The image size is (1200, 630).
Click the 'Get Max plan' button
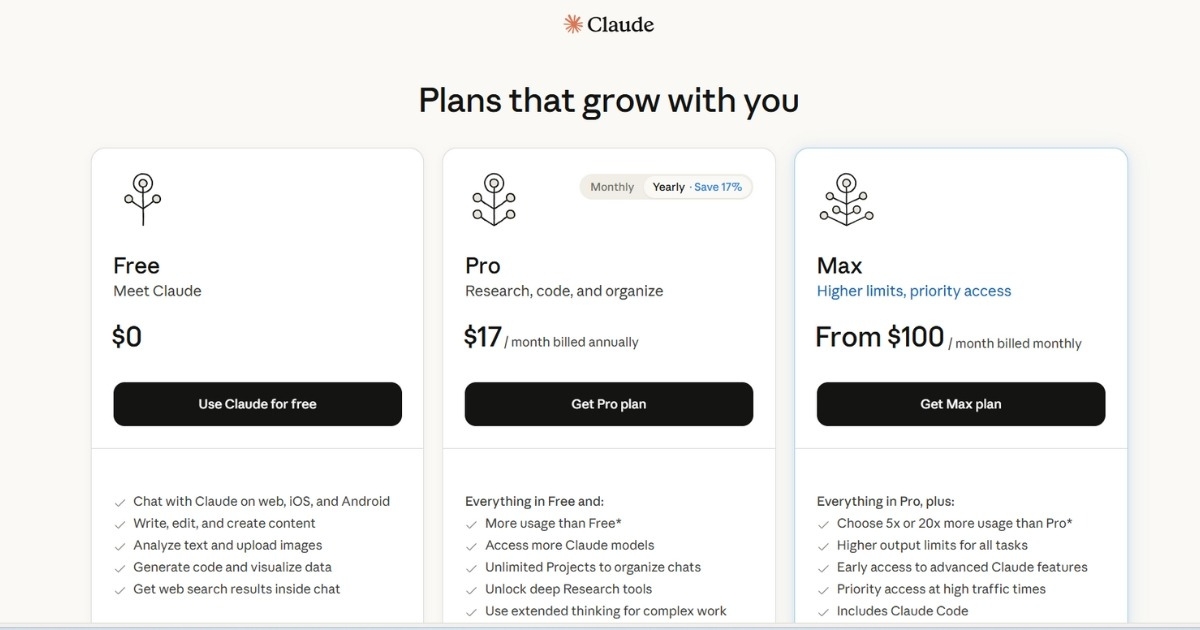pos(960,404)
